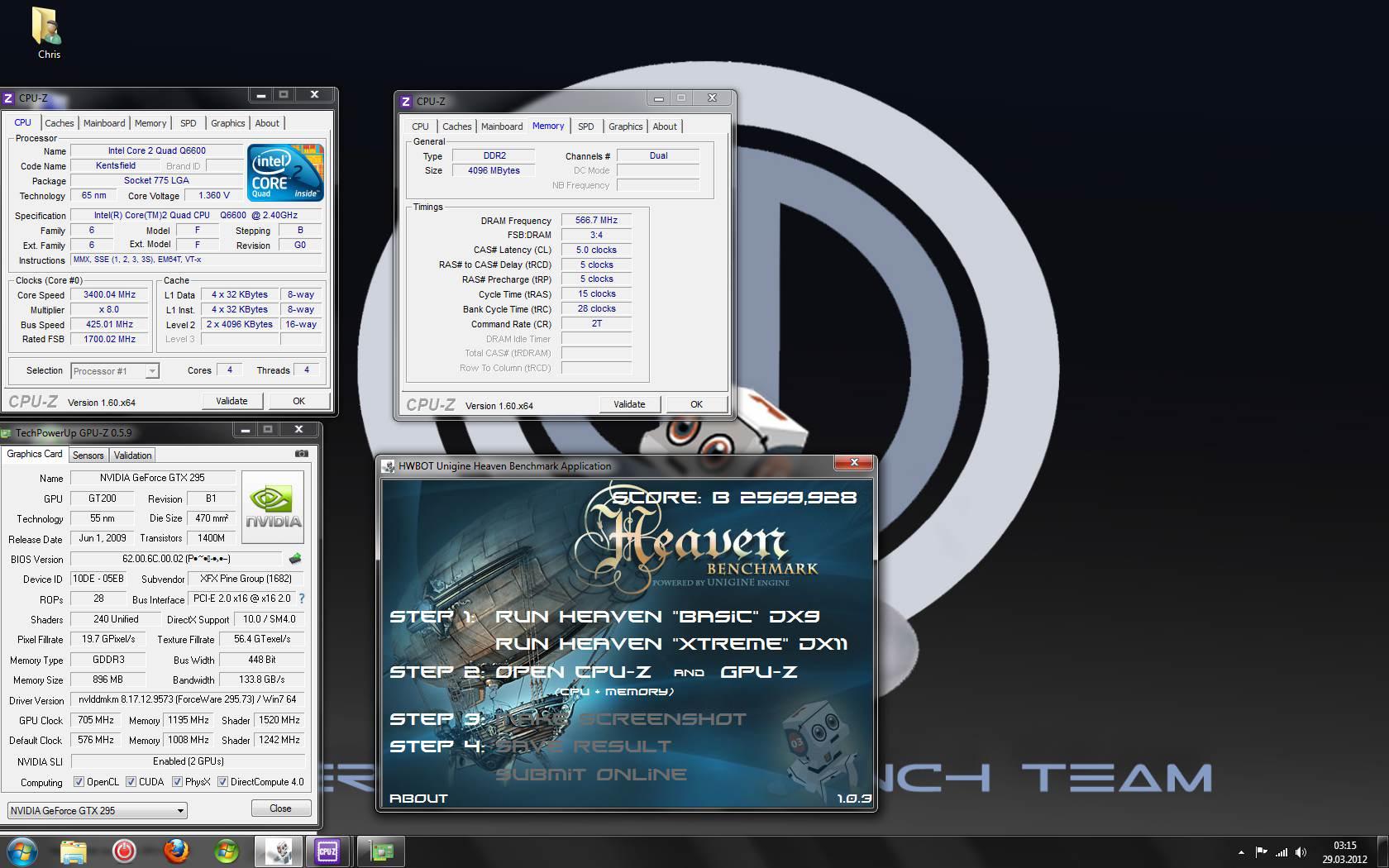Screen dimensions: 1389x868
Task: Show hidden system tray icons
Action: [x=1241, y=851]
